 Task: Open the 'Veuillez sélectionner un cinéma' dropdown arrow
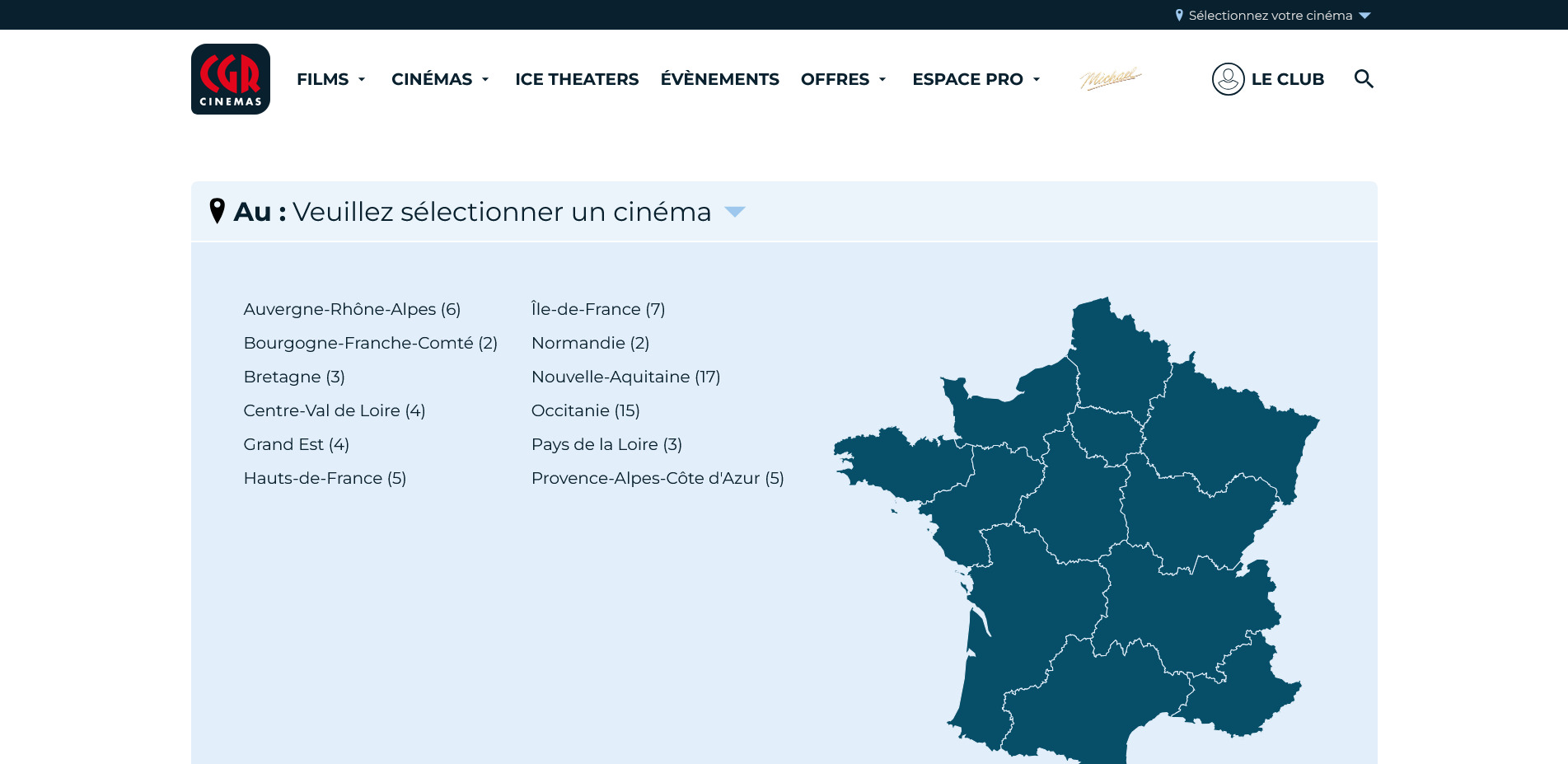coord(734,213)
